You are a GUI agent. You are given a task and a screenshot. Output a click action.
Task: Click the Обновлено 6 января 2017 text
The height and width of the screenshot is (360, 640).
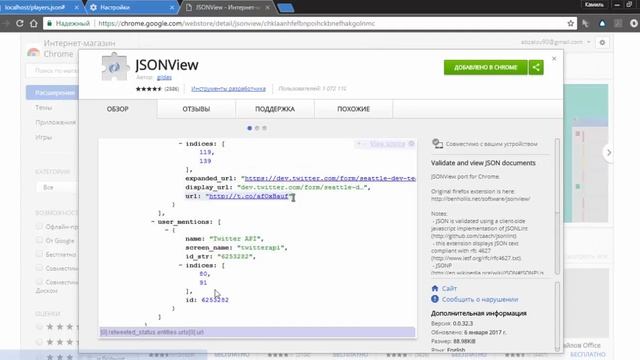point(469,332)
